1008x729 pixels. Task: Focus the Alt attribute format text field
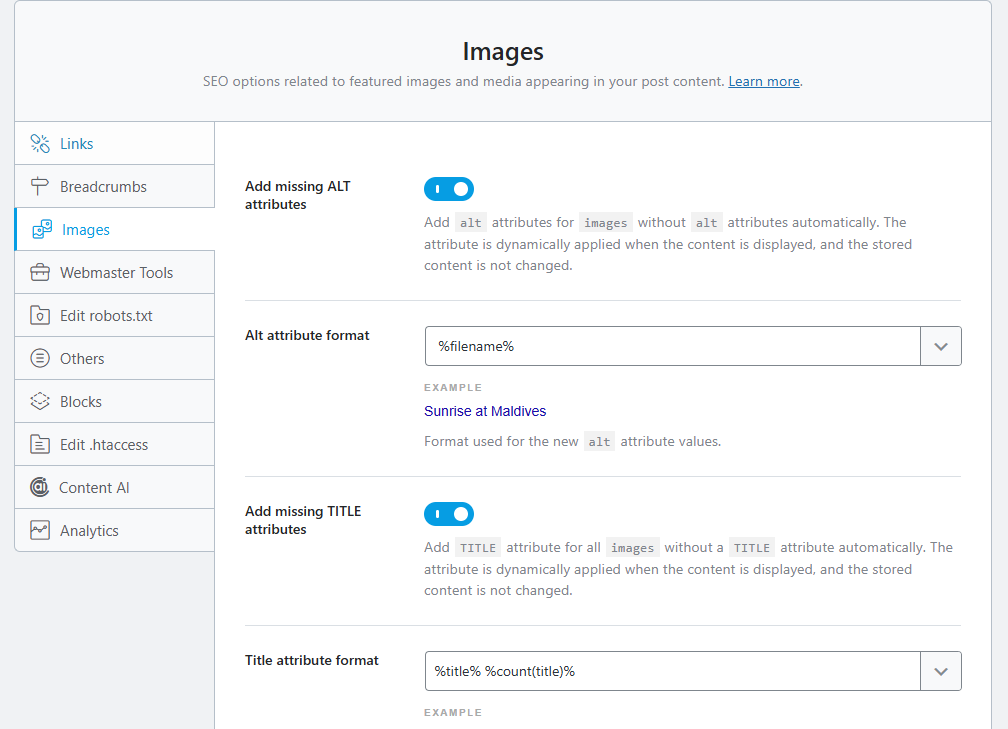(x=672, y=346)
